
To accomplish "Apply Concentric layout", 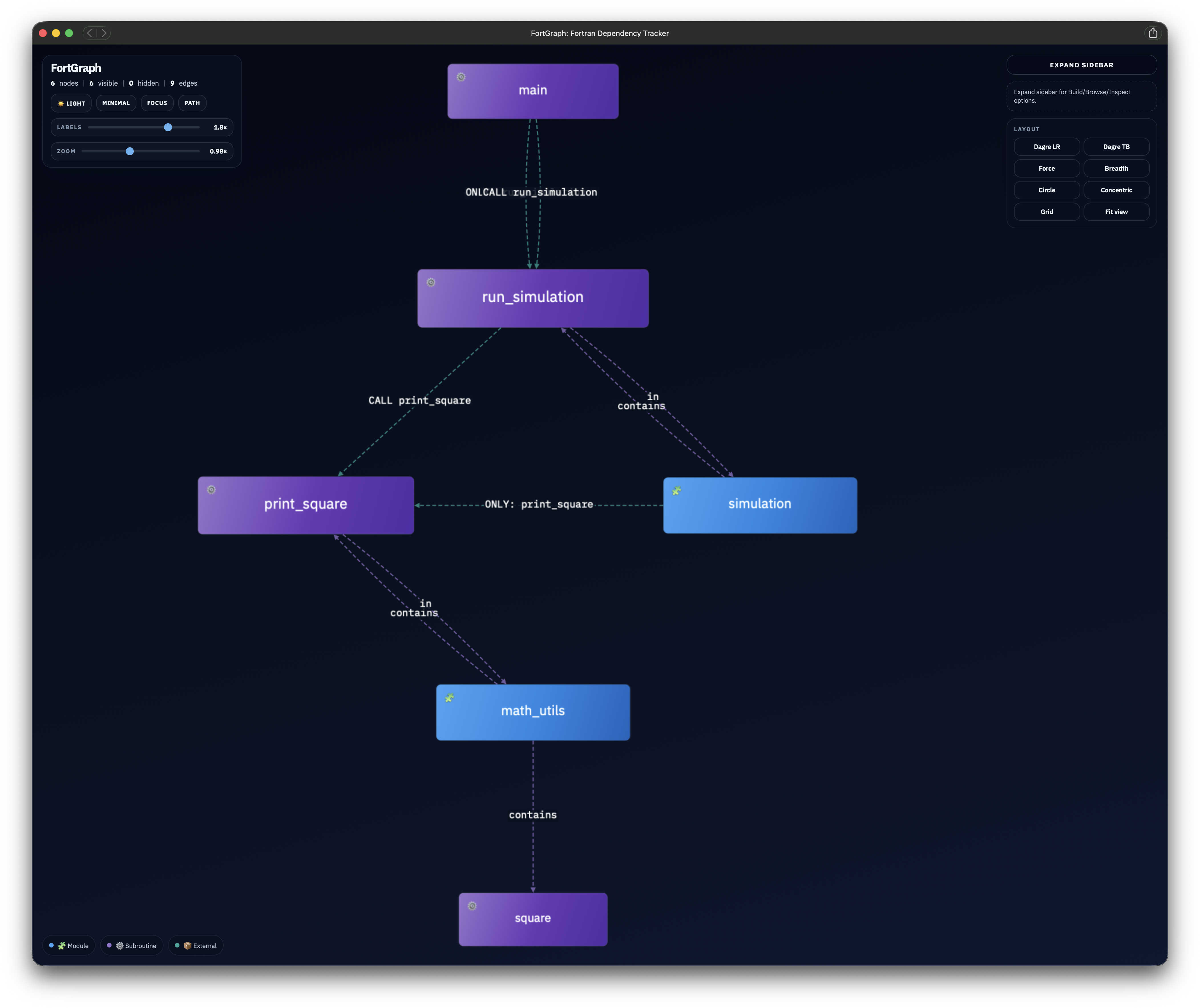I will click(x=1116, y=190).
